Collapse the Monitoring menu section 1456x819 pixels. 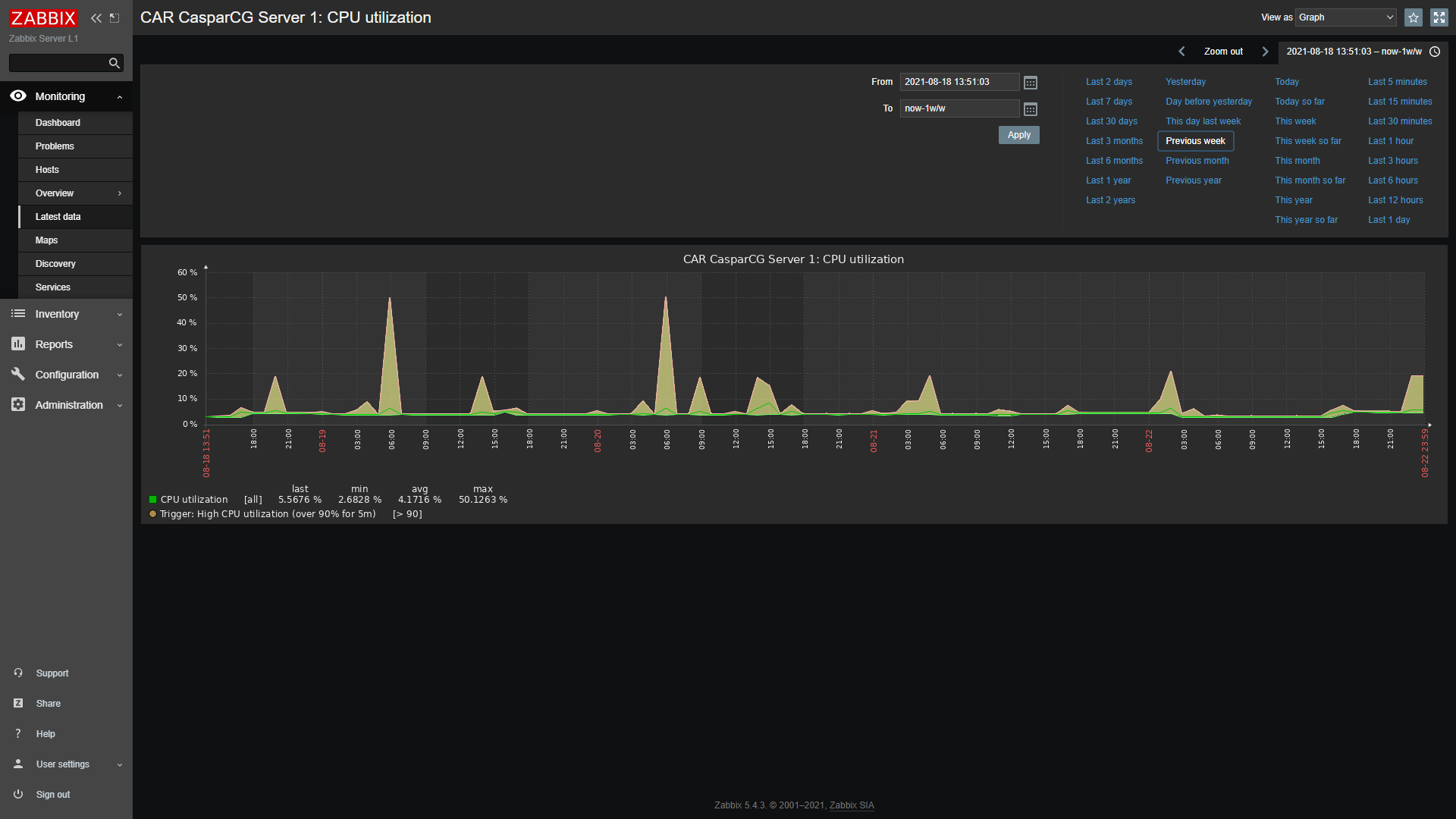click(x=120, y=97)
